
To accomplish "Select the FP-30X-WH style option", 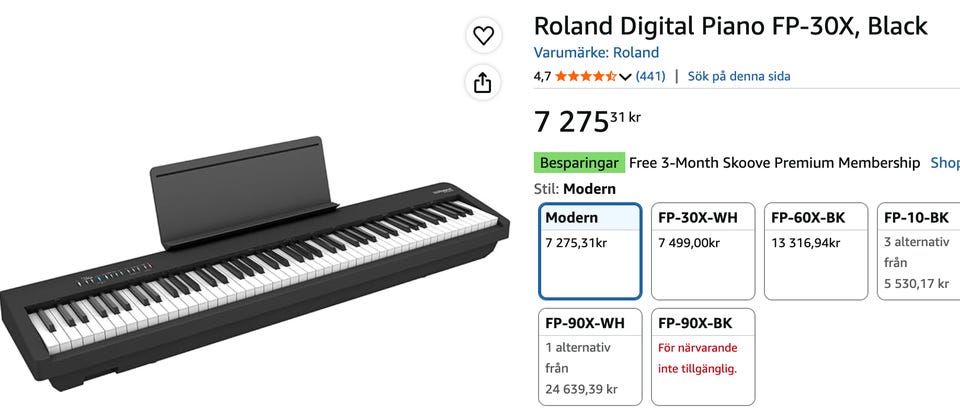I will tap(703, 251).
